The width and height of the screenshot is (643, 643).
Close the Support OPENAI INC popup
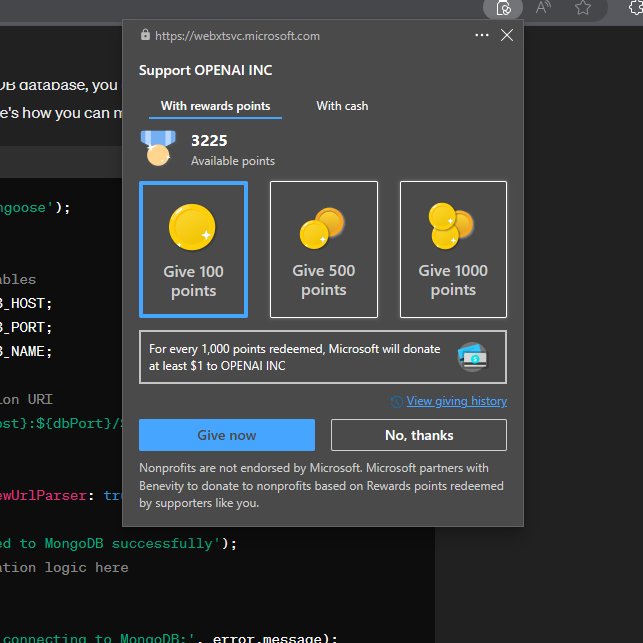click(507, 35)
